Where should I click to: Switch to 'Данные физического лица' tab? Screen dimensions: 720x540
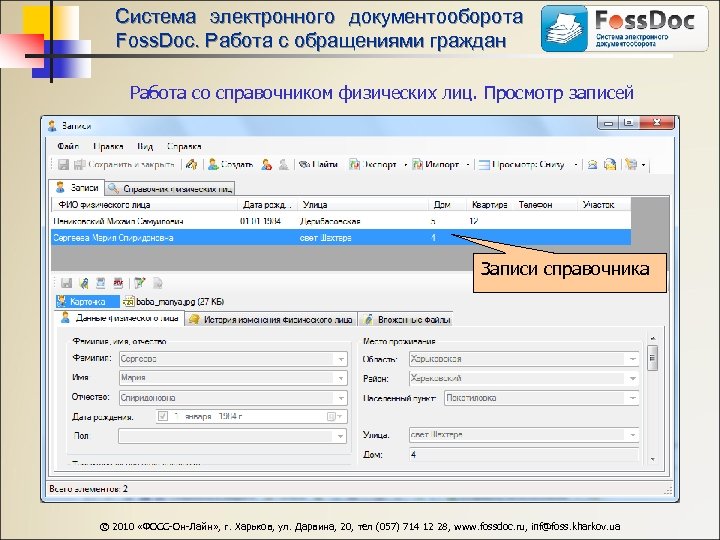[x=119, y=318]
